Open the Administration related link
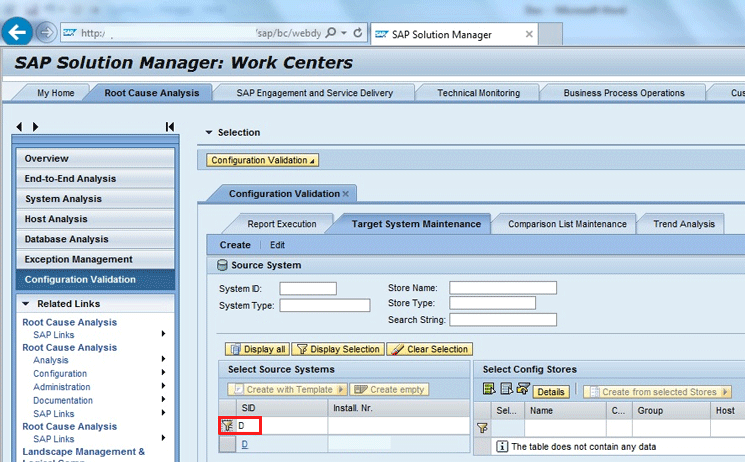Image resolution: width=745 pixels, height=462 pixels. 62,387
